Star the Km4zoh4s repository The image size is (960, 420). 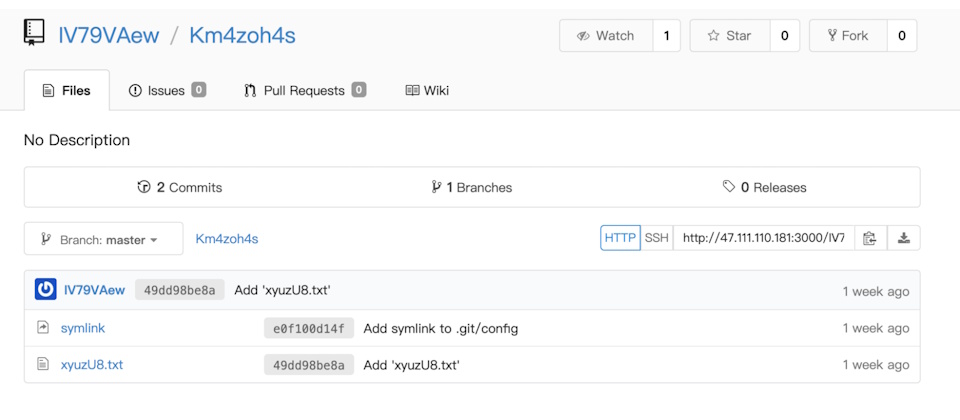[729, 36]
